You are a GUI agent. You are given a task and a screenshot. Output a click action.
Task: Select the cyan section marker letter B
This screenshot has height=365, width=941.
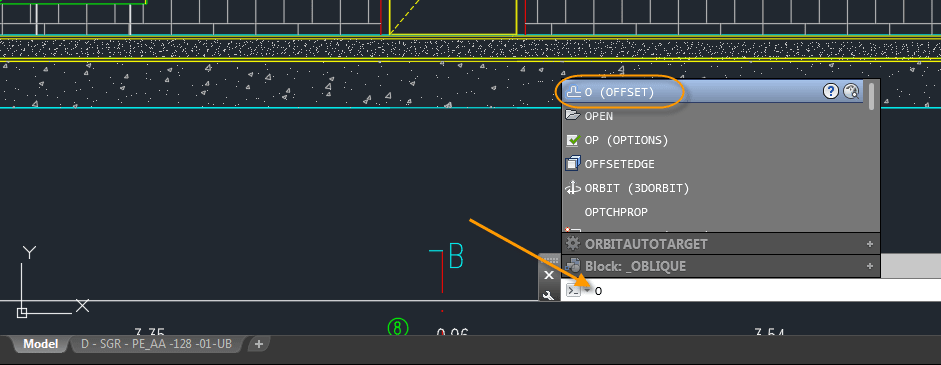456,256
